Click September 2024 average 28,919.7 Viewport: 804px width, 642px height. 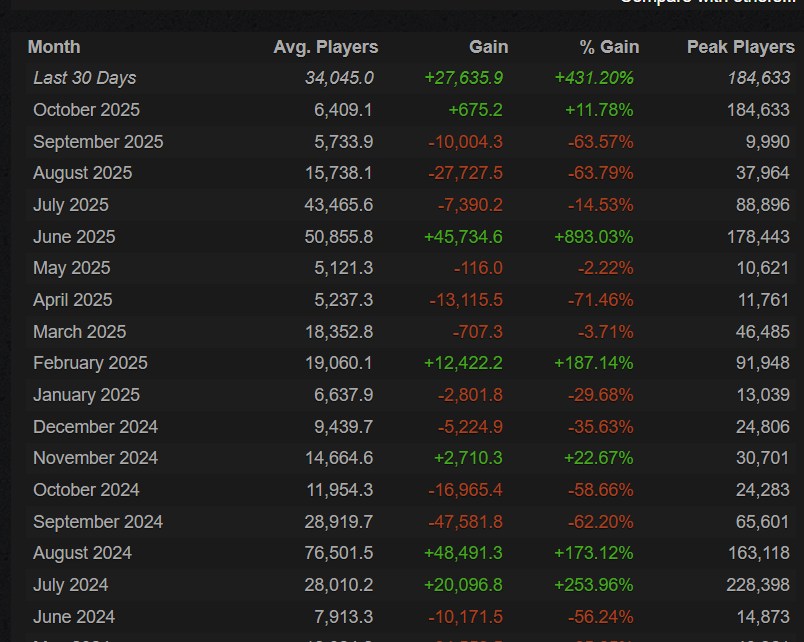(338, 521)
